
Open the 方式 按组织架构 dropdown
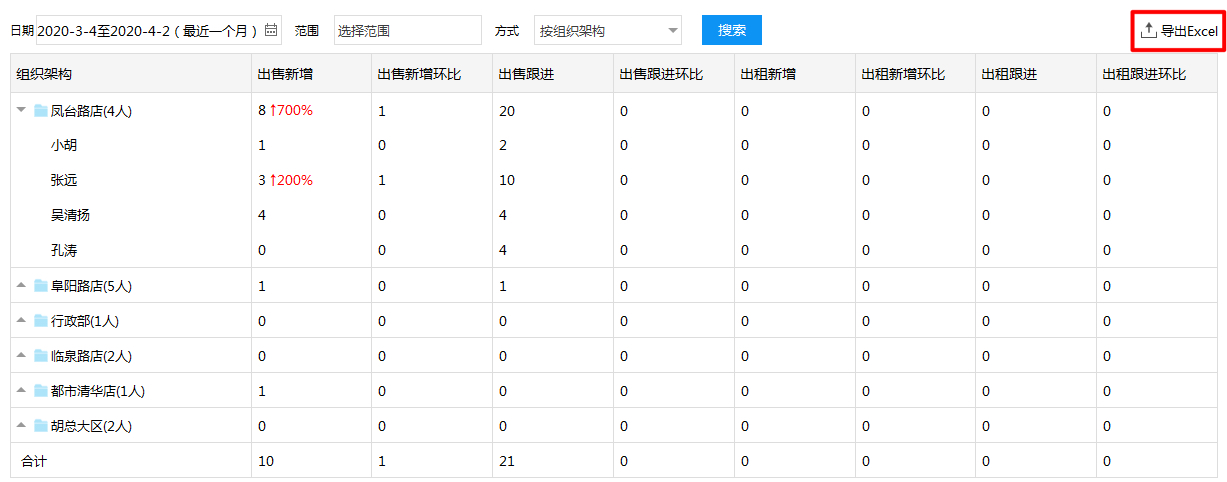point(608,31)
